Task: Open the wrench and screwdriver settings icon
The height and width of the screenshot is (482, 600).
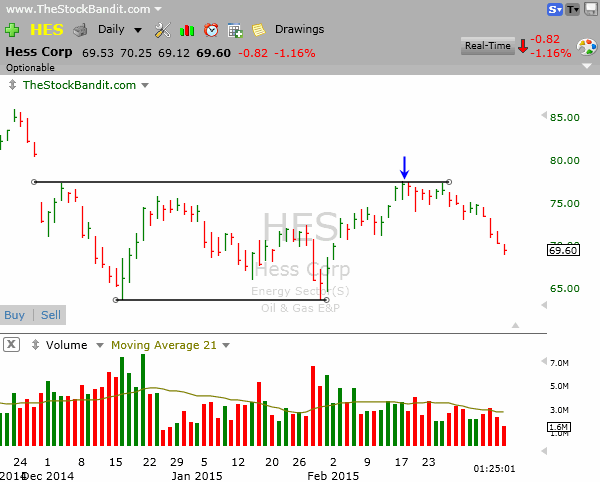Action: pos(163,30)
